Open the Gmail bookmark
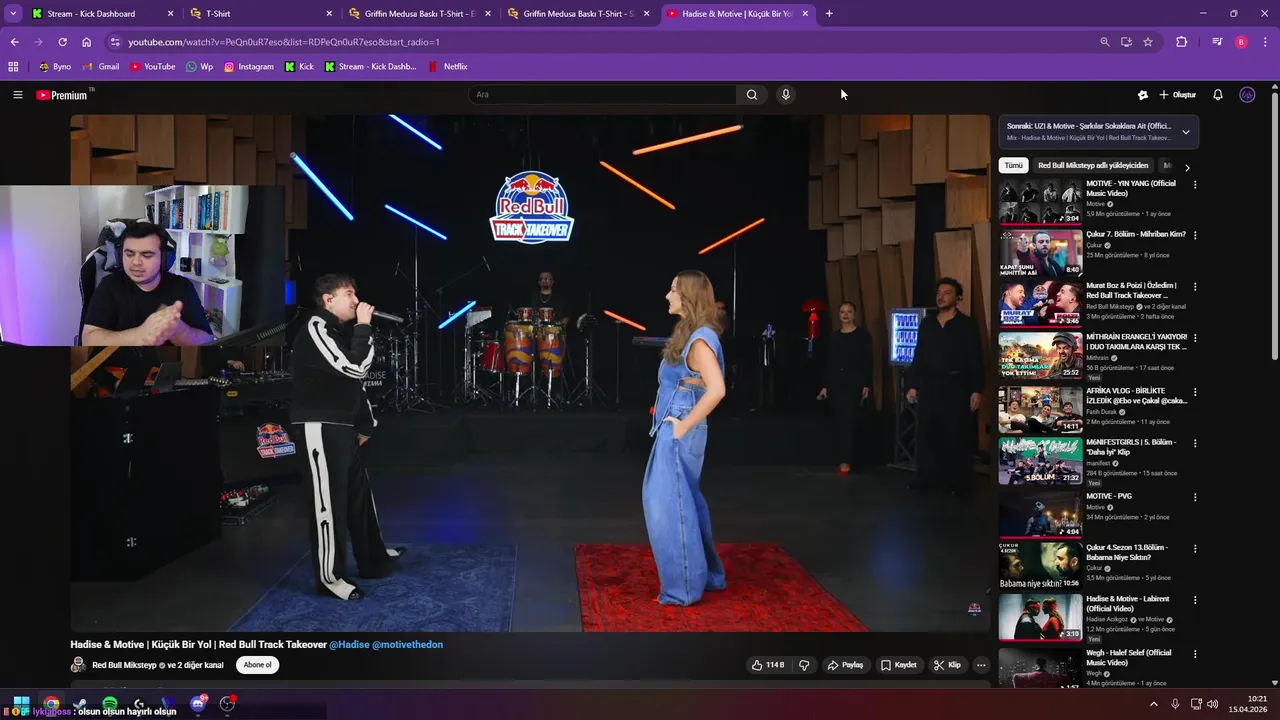Viewport: 1280px width, 720px height. coord(100,67)
